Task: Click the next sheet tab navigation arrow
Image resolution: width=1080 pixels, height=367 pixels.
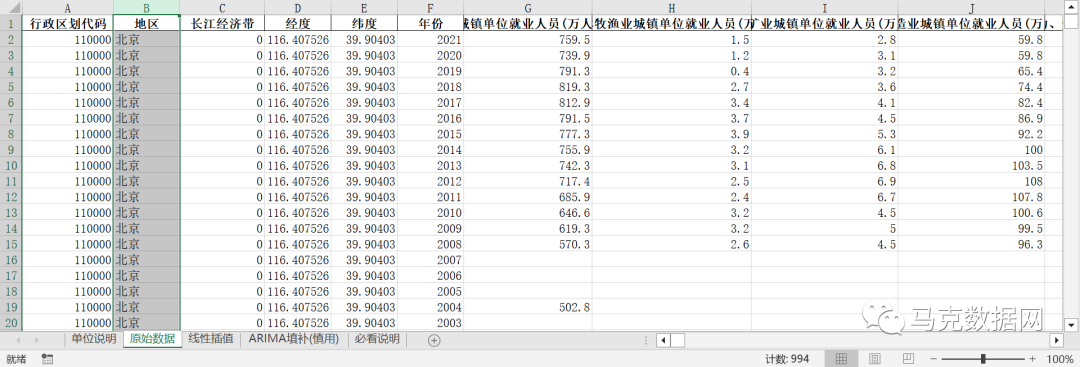Action: (36, 340)
